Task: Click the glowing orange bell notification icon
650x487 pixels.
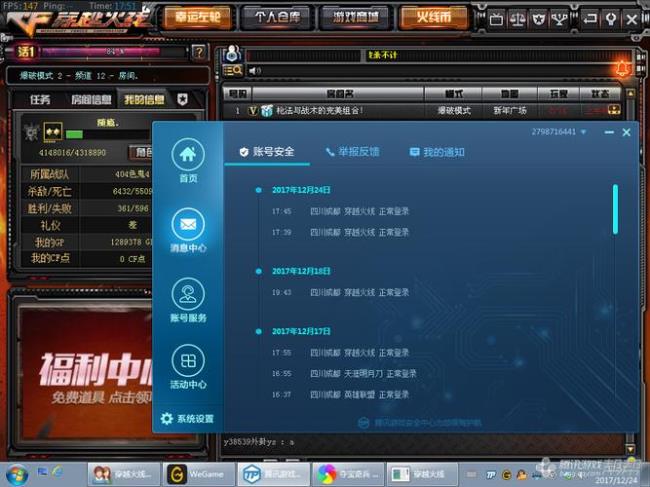Action: [622, 68]
